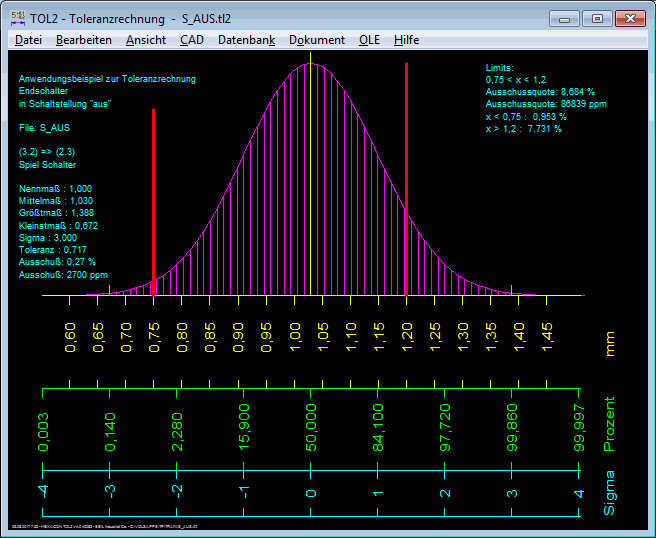The height and width of the screenshot is (538, 656).
Task: Click the 0 mark on Sigma scale
Action: click(311, 494)
